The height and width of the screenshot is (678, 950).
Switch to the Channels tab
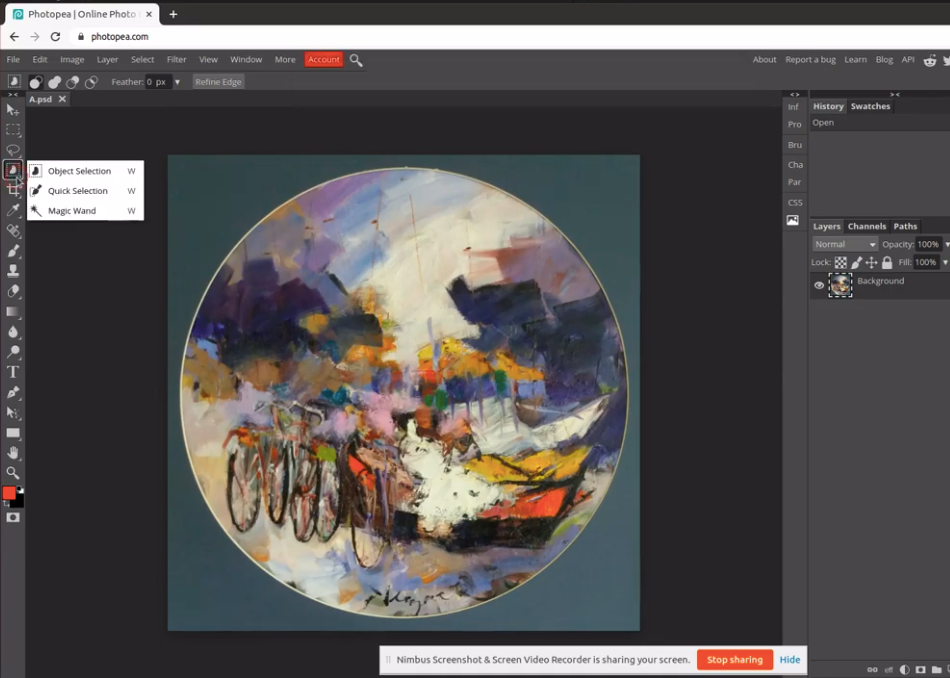click(x=866, y=227)
